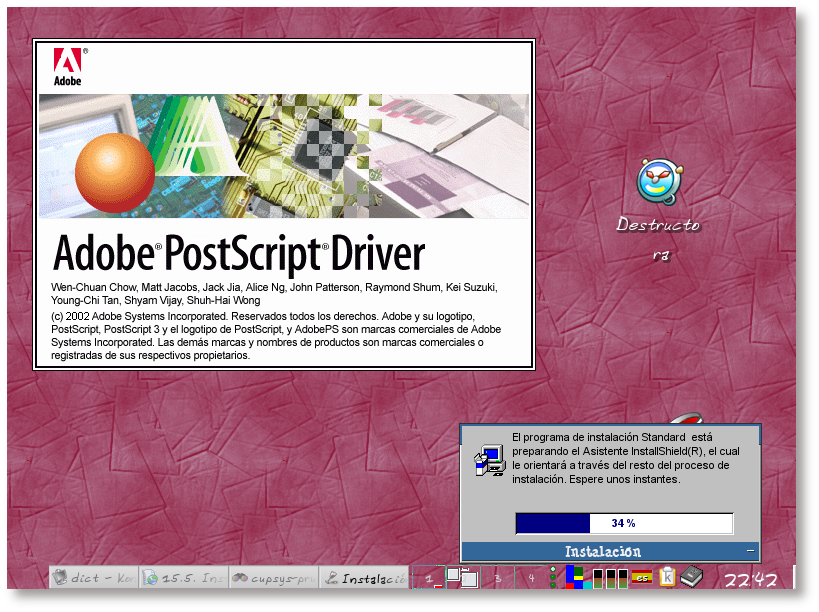
Task: Click the system monitor bars in tray
Action: 610,577
